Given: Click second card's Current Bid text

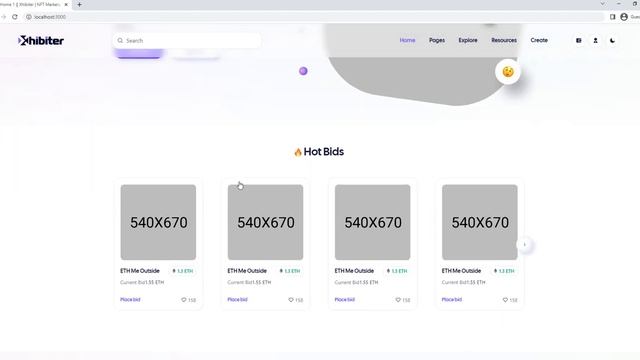Looking at the screenshot, I should 249,282.
